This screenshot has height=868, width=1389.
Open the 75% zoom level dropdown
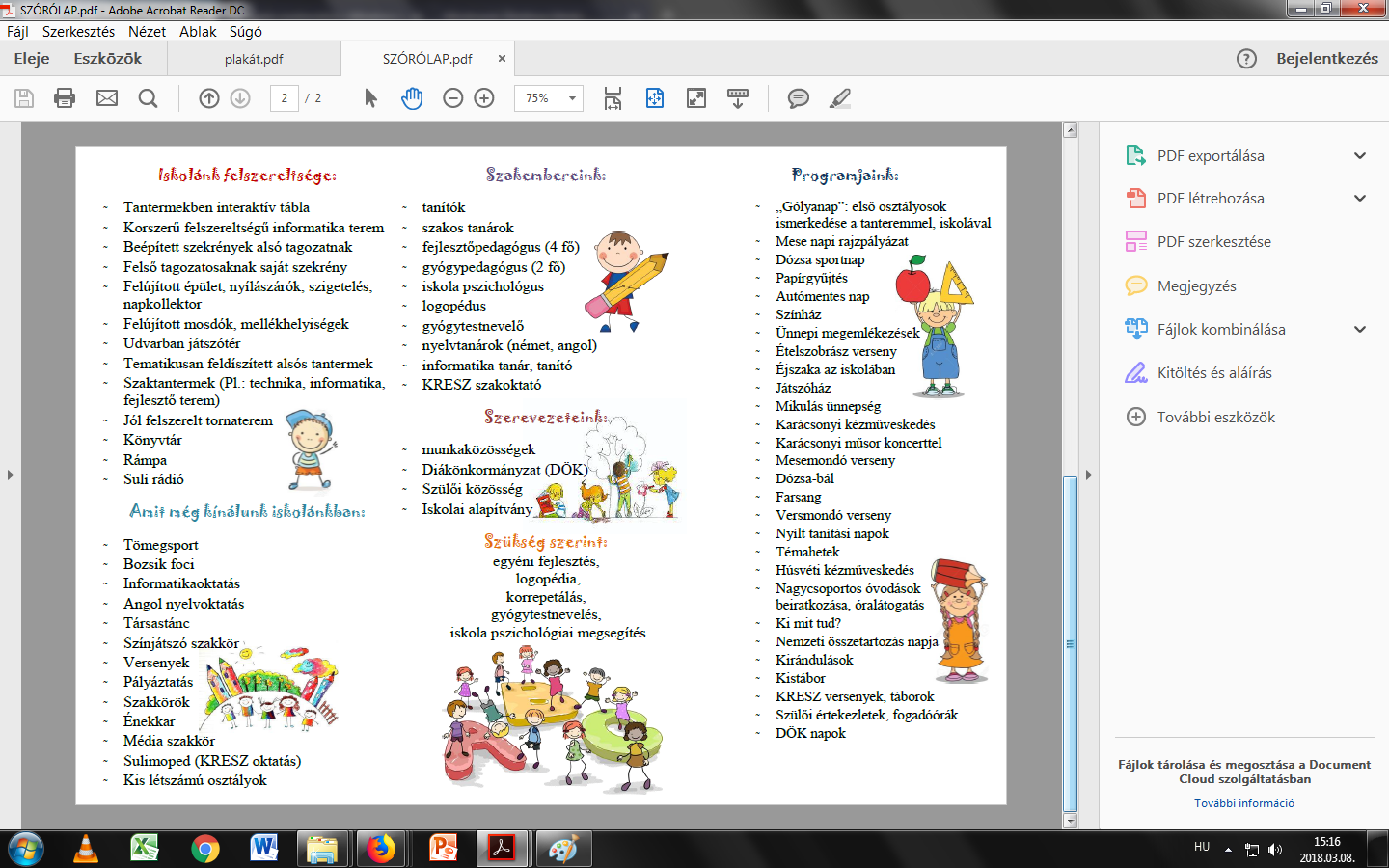(571, 98)
